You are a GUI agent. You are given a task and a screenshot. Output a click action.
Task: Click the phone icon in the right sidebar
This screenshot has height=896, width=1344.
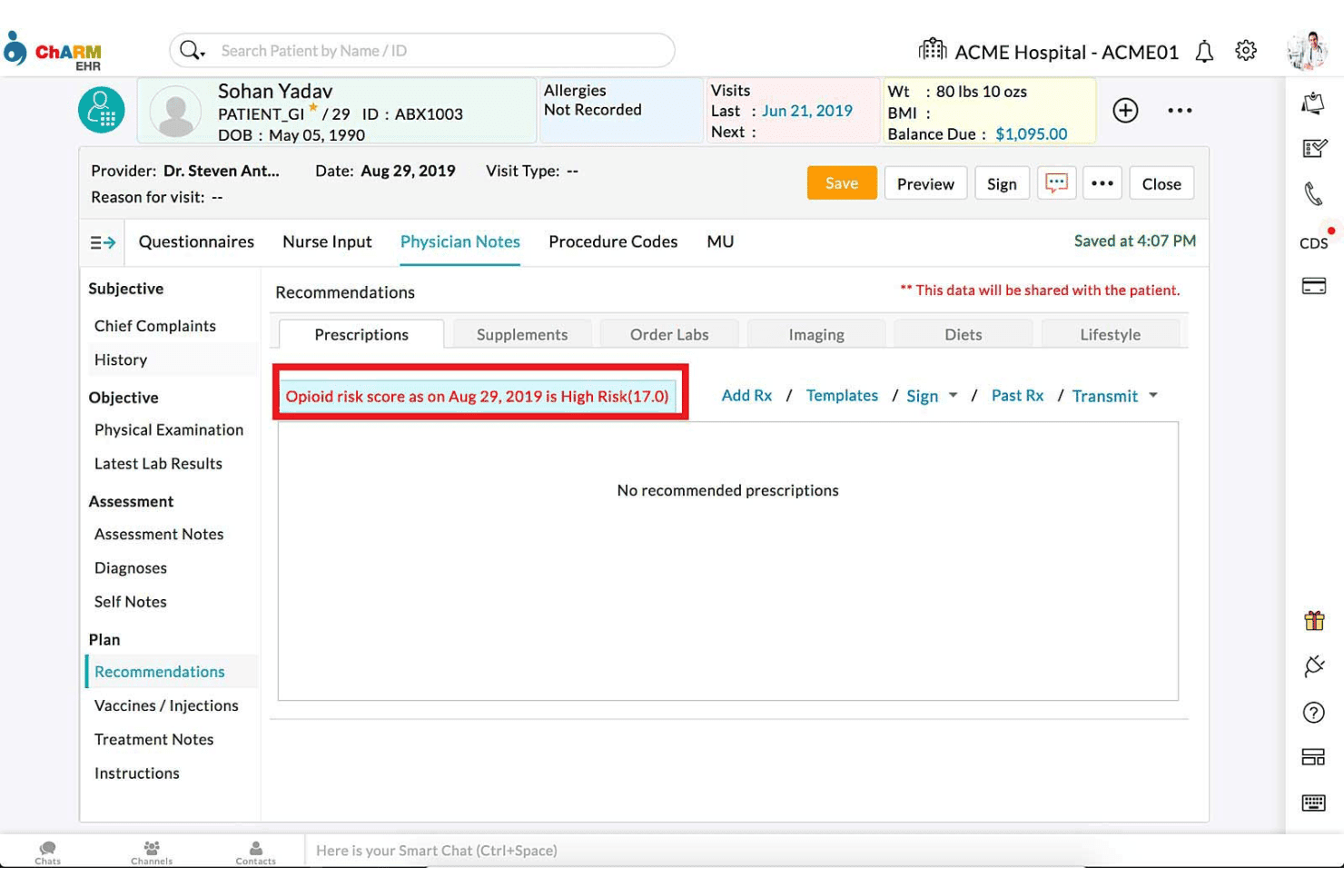tap(1313, 193)
